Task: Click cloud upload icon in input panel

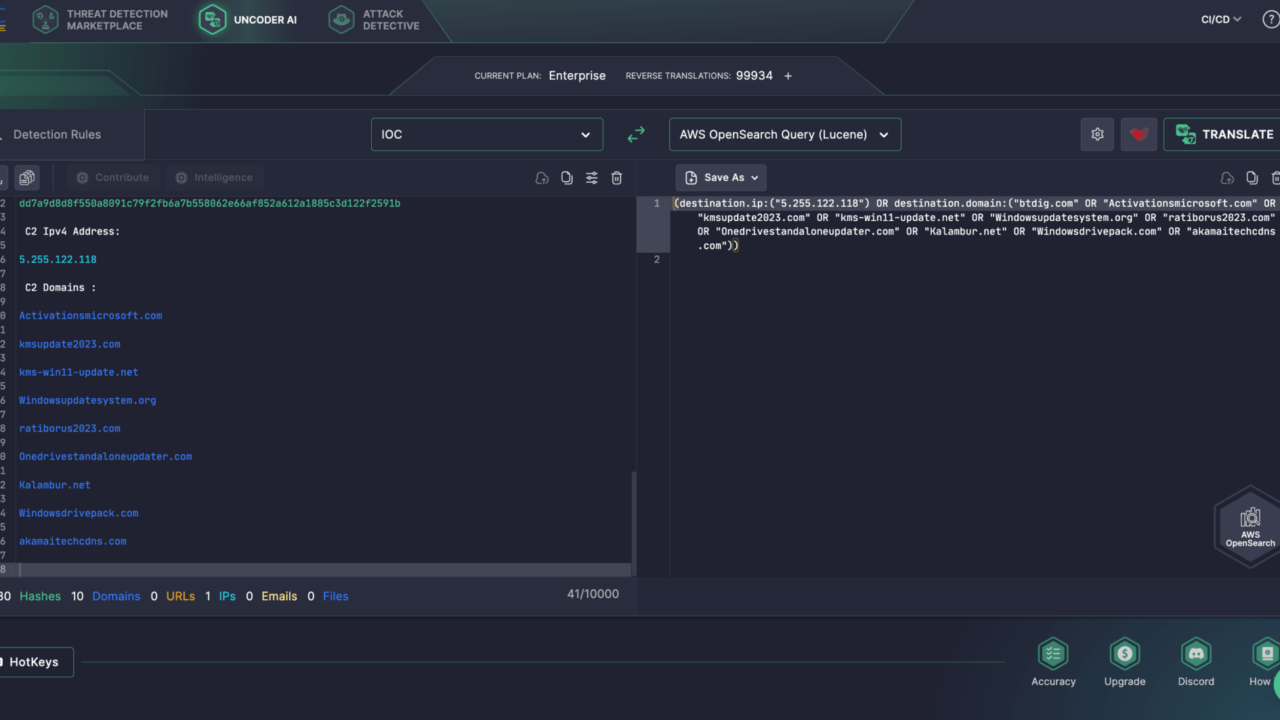Action: pos(542,178)
